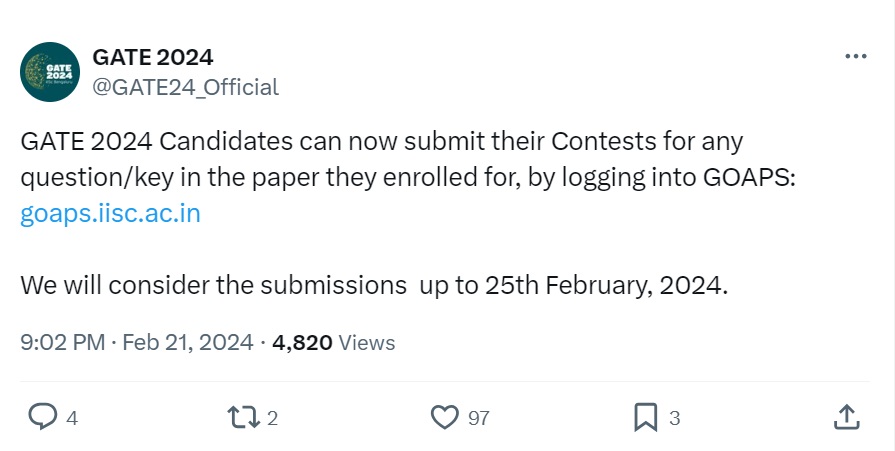This screenshot has height=451, width=895.
Task: Click the share upload arrow icon
Action: (x=845, y=417)
